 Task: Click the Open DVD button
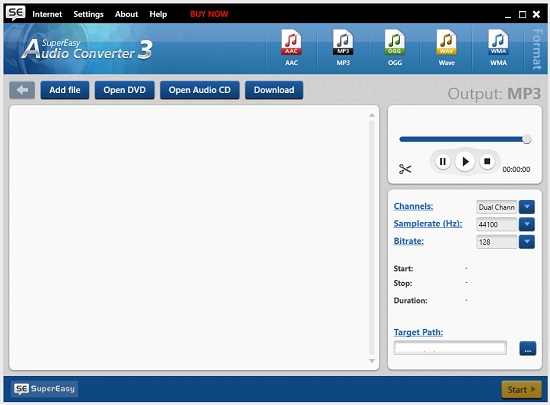tap(125, 90)
